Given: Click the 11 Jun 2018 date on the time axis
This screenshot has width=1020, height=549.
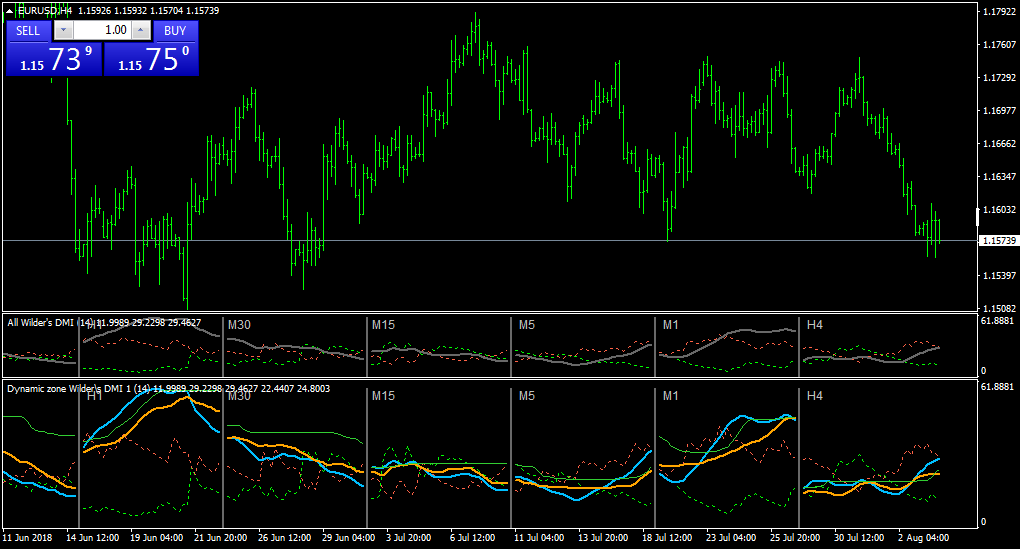Looking at the screenshot, I should point(27,538).
